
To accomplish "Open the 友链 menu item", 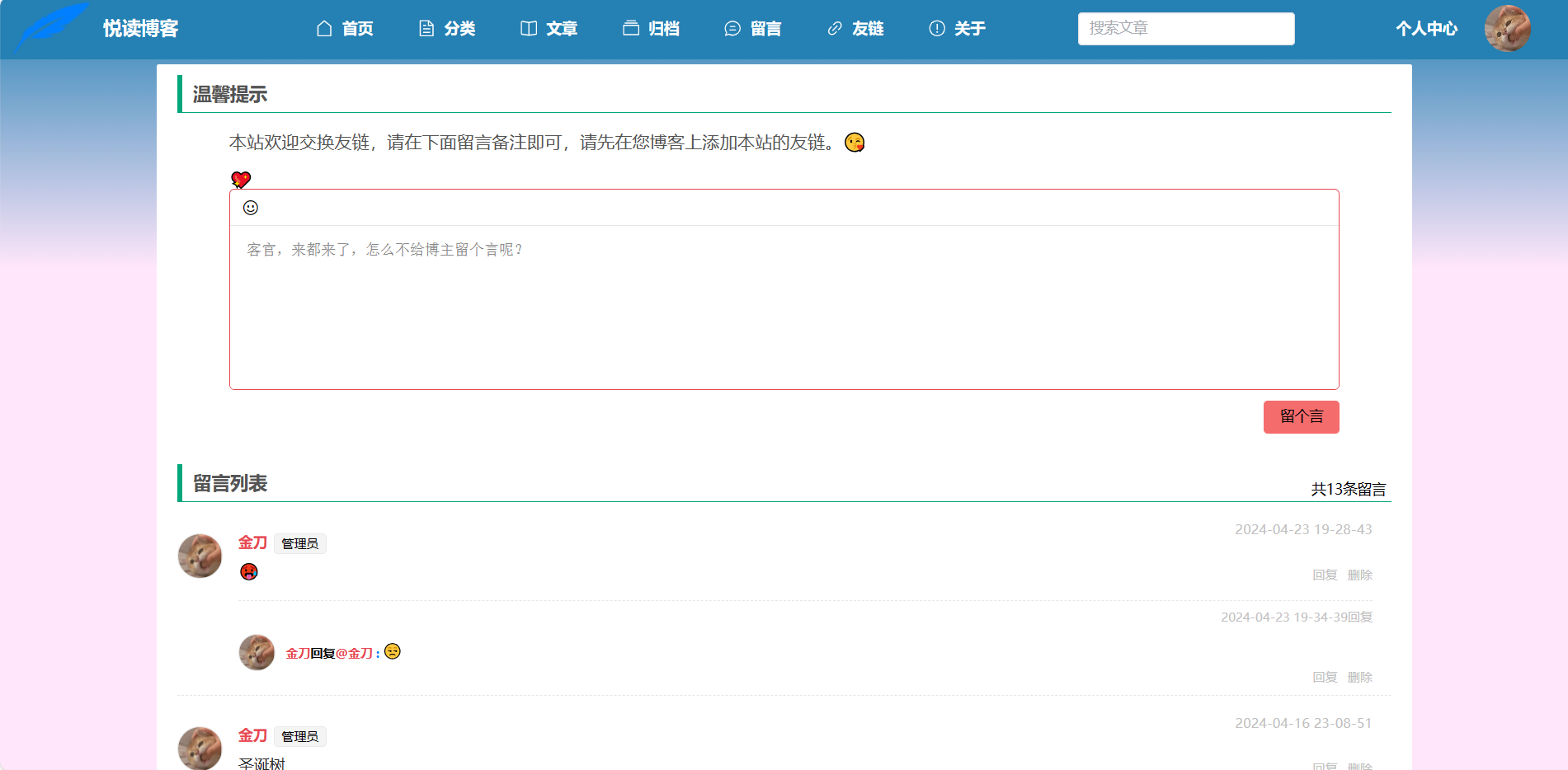I will click(869, 29).
